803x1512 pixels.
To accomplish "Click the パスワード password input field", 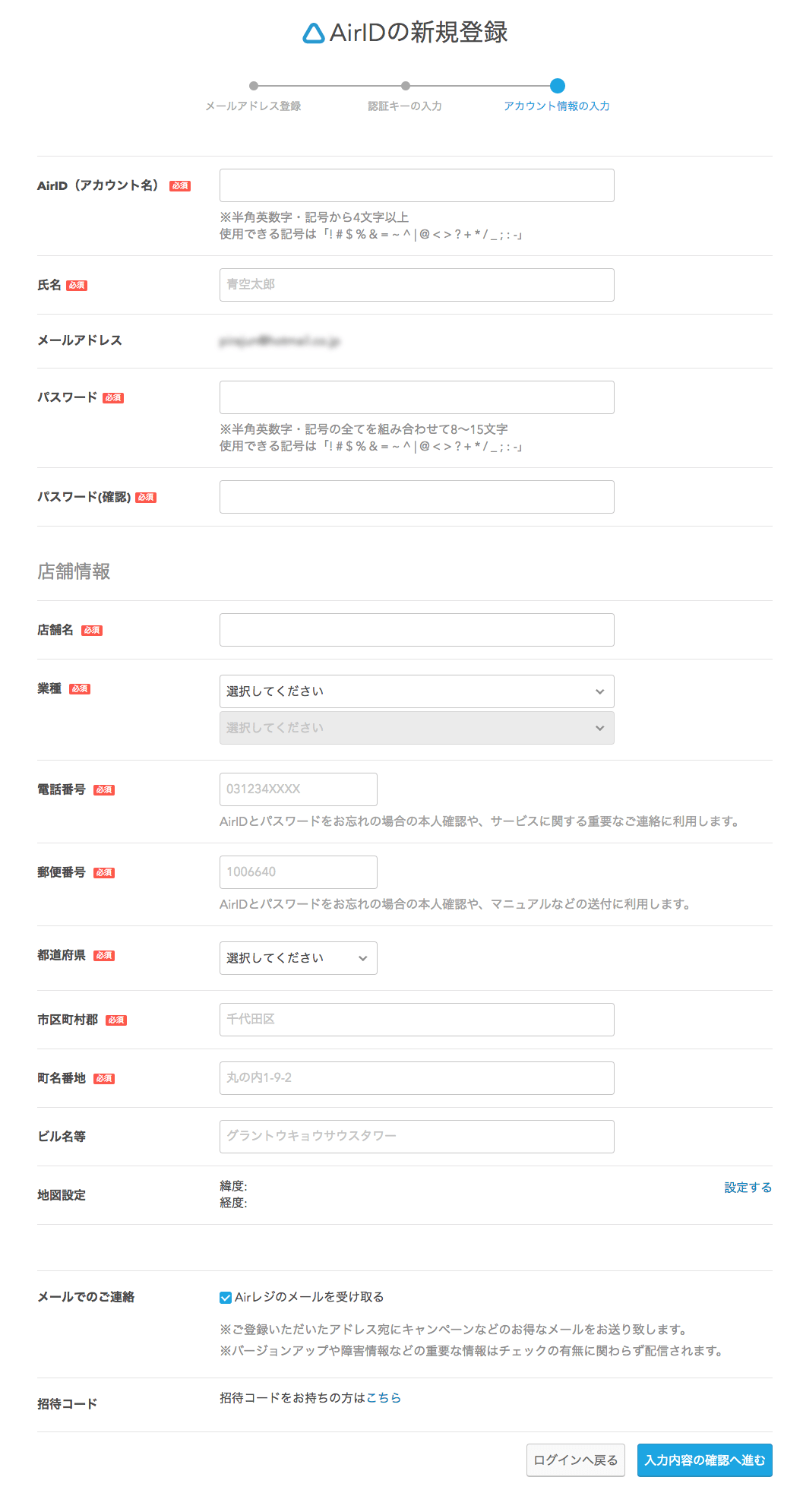I will point(416,397).
